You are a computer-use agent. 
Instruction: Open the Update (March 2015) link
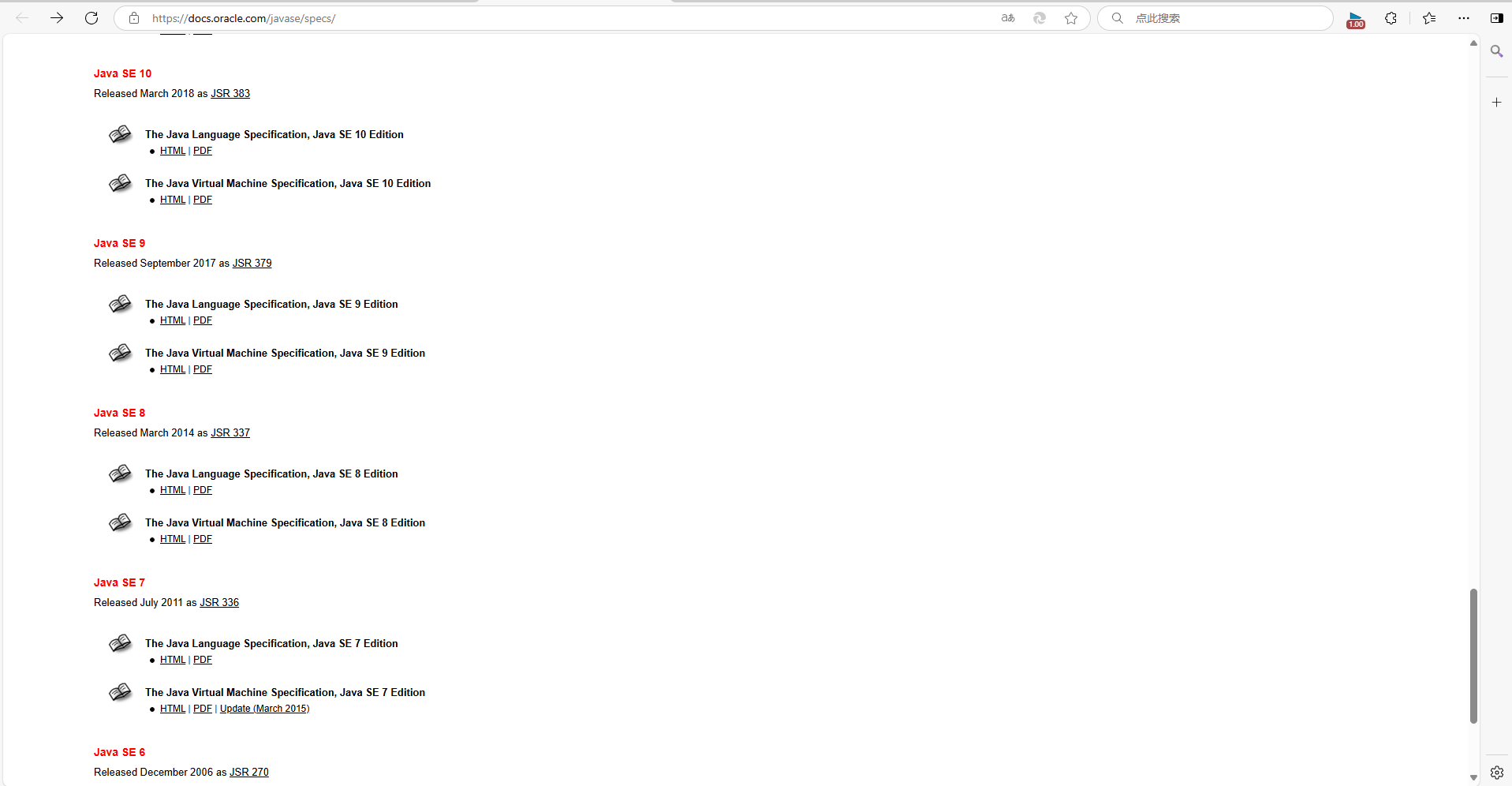point(264,709)
